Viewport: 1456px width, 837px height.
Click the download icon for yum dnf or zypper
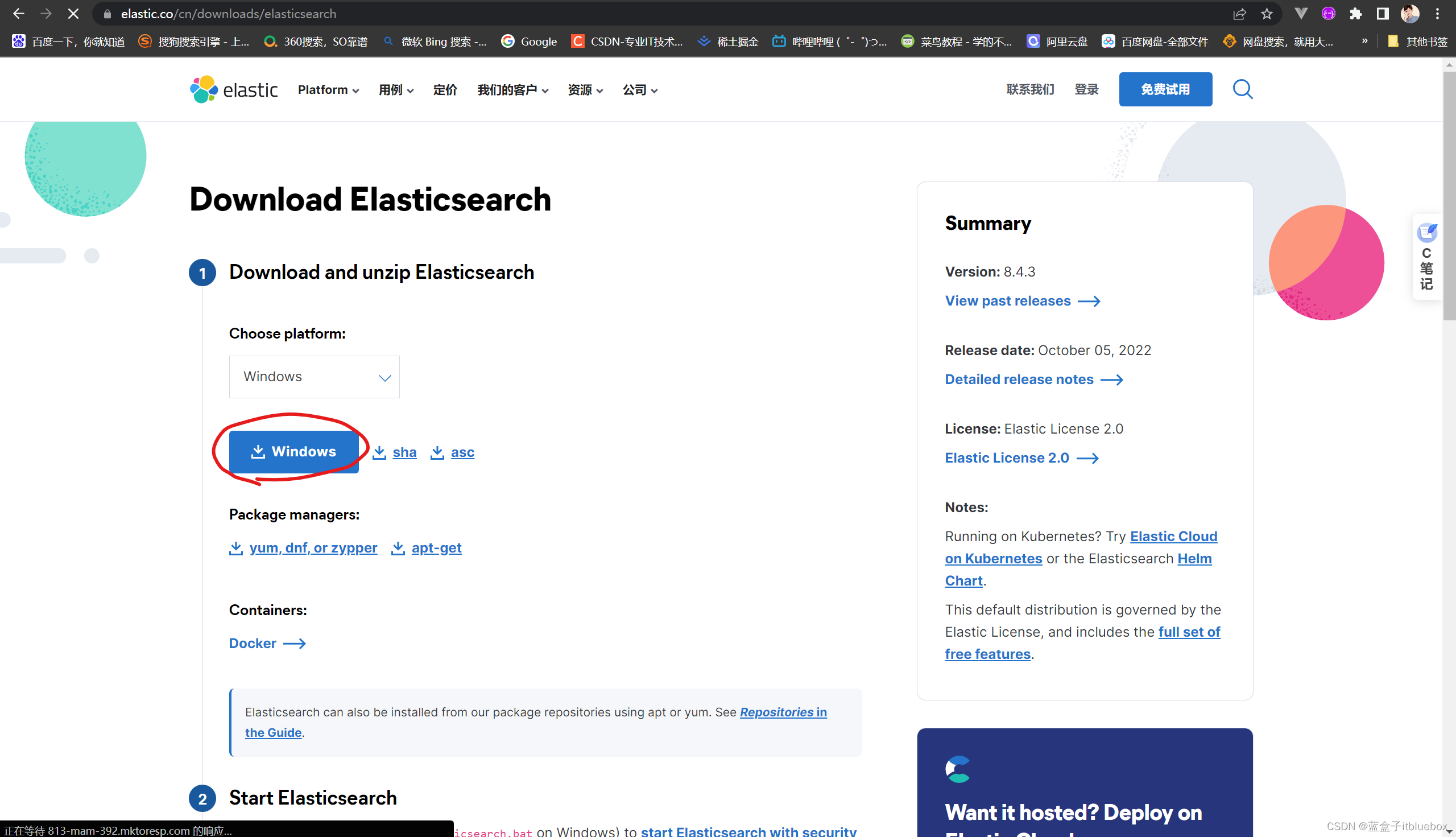[x=235, y=547]
